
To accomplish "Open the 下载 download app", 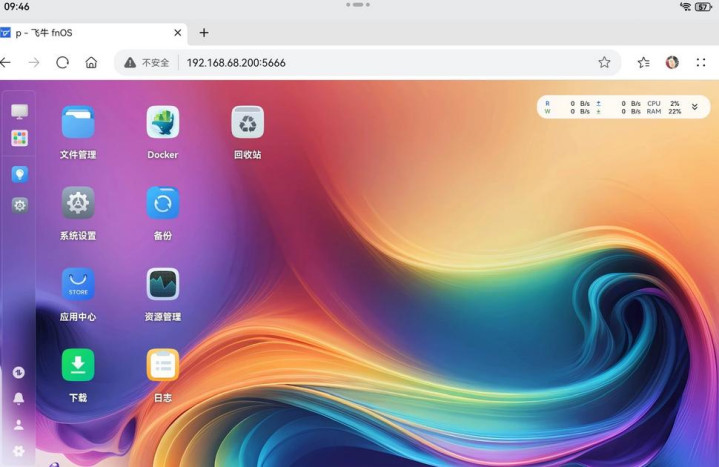I will [x=78, y=365].
